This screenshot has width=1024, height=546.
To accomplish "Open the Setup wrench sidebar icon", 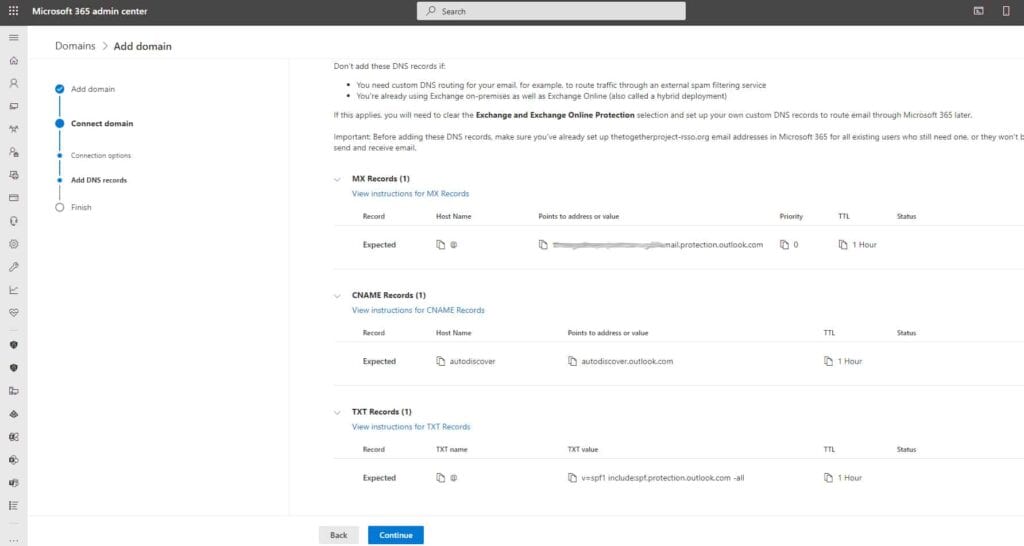I will point(14,267).
